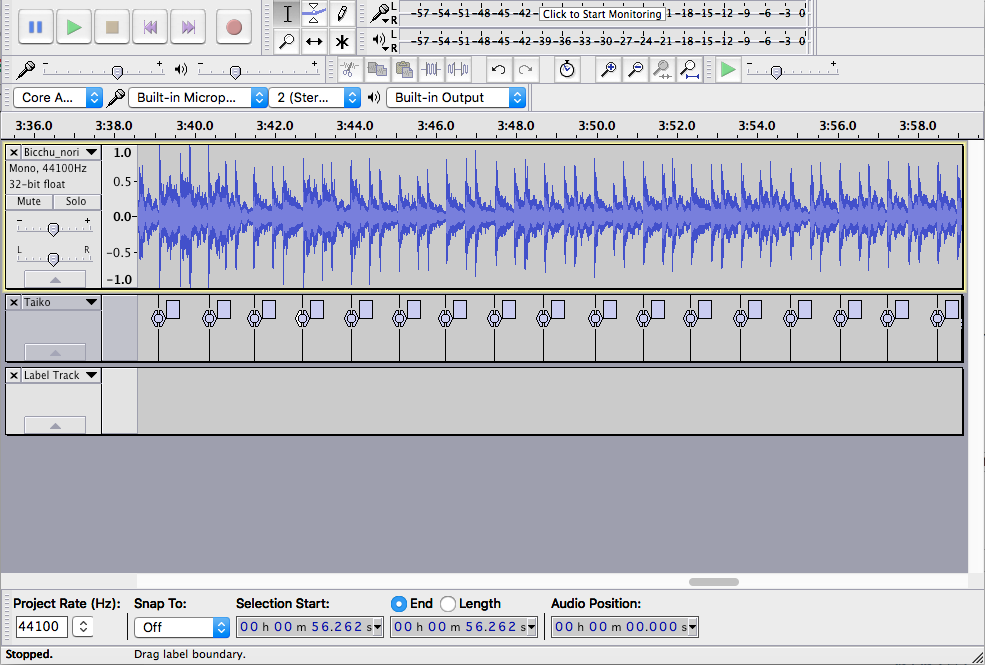Open the Core Audio host dropdown

tap(58, 97)
